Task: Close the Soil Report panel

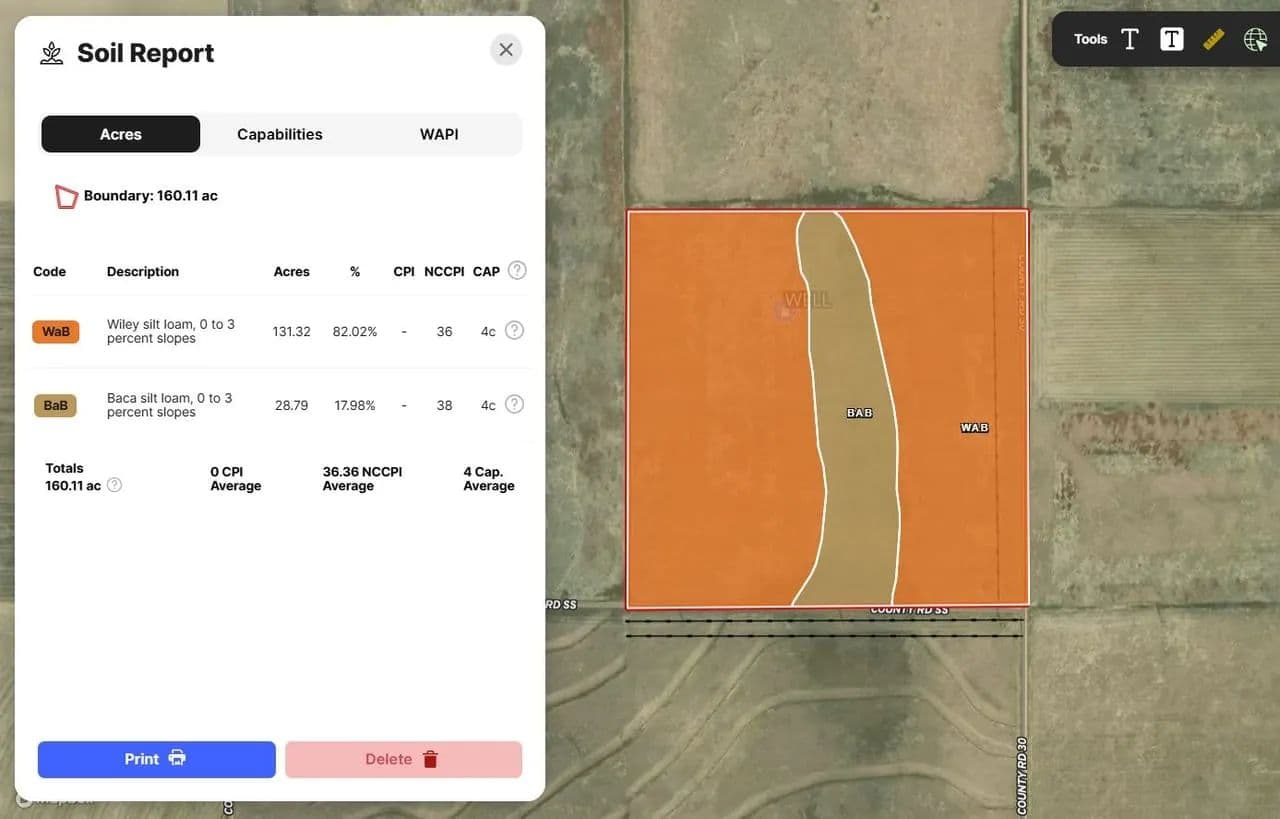Action: pos(506,50)
